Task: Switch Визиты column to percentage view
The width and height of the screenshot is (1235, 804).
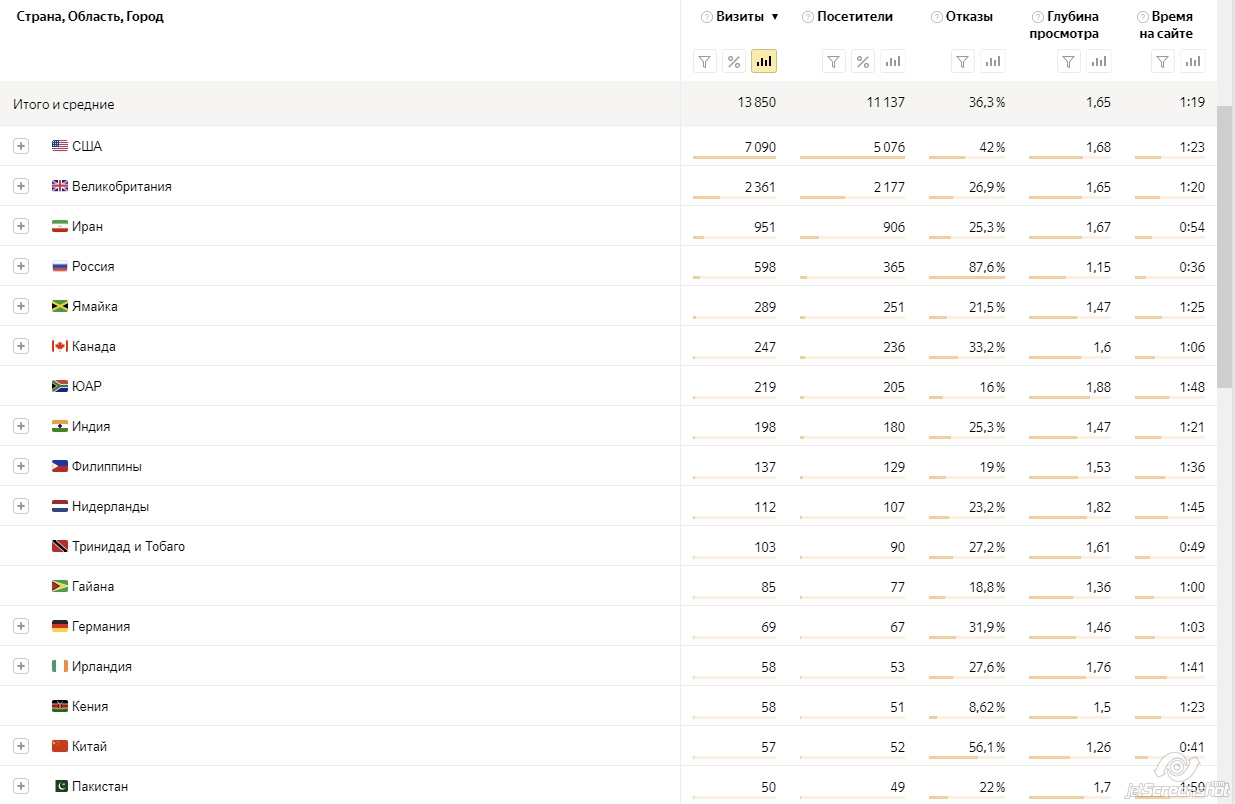Action: 734,62
